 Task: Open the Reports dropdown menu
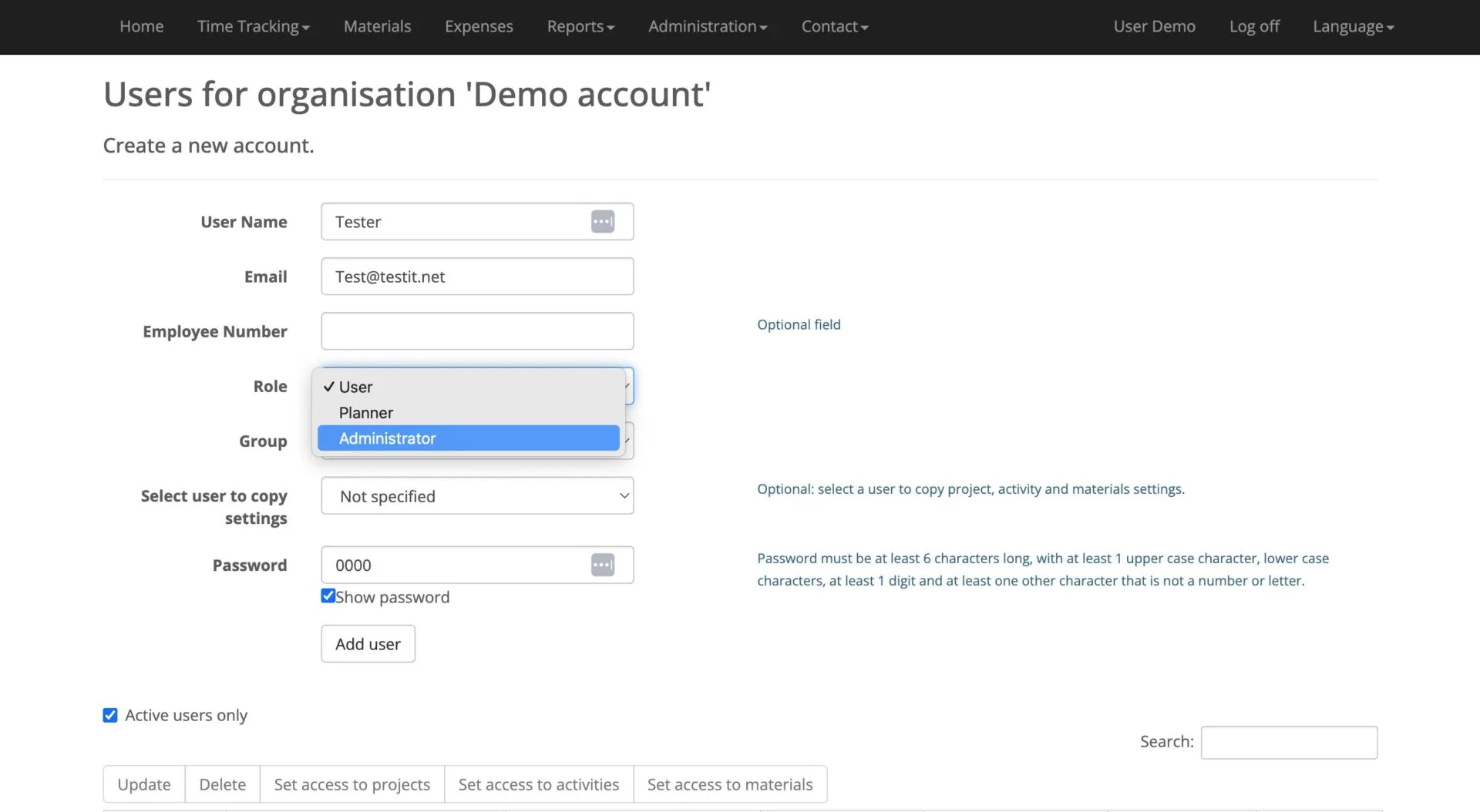pos(580,27)
